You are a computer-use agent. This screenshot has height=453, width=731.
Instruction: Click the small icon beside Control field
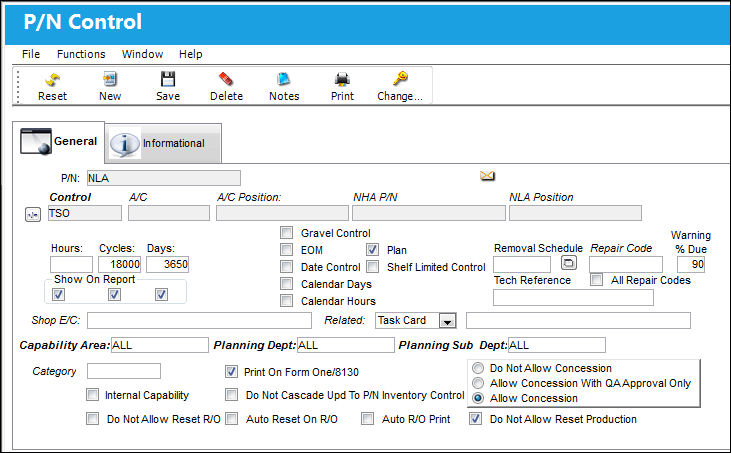pos(33,214)
